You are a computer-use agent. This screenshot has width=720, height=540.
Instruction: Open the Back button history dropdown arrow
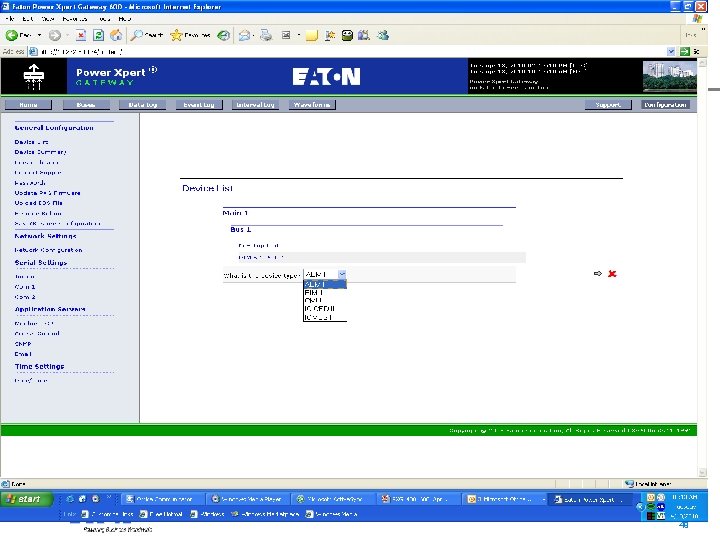coord(39,35)
